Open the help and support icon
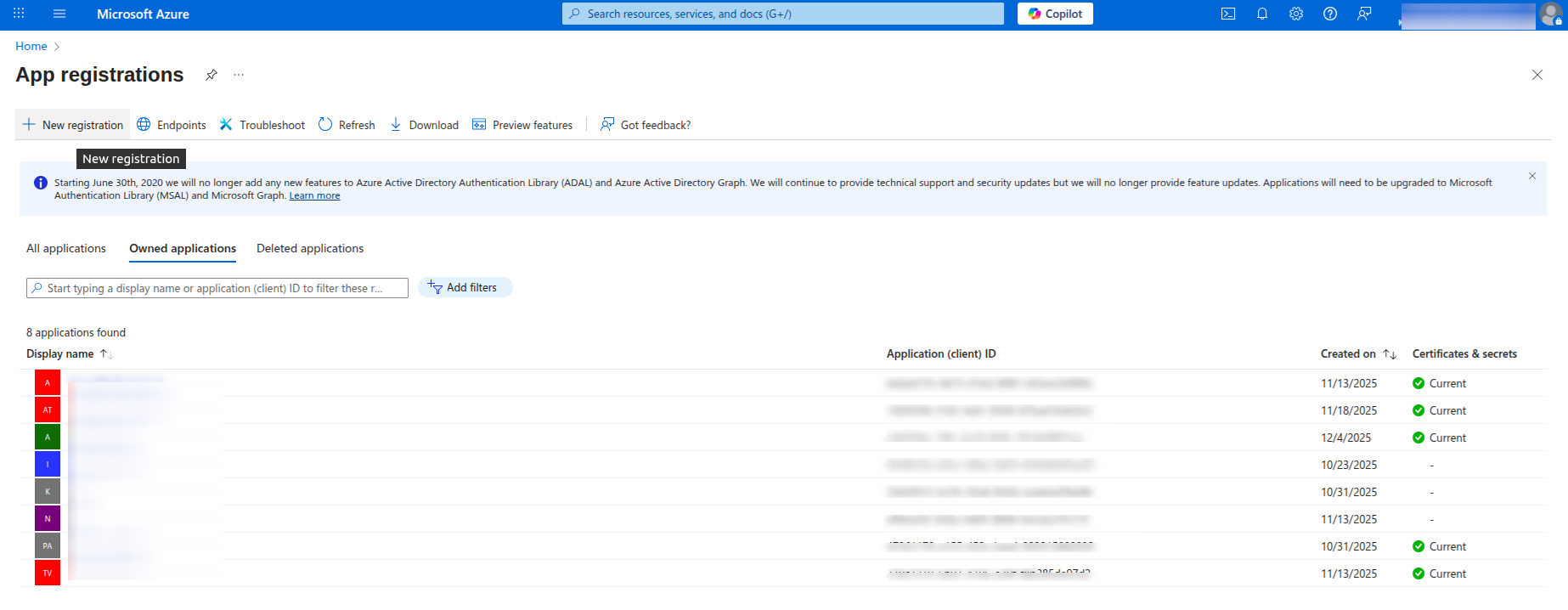Viewport: 1568px width, 610px height. click(1330, 14)
